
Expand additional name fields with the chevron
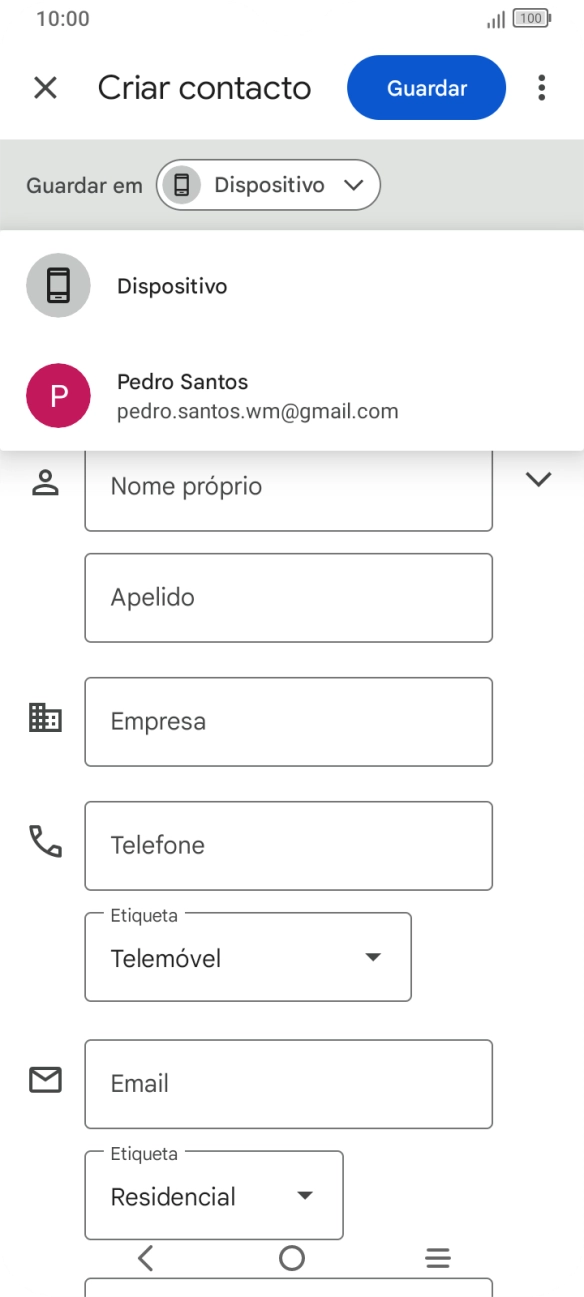coord(537,478)
